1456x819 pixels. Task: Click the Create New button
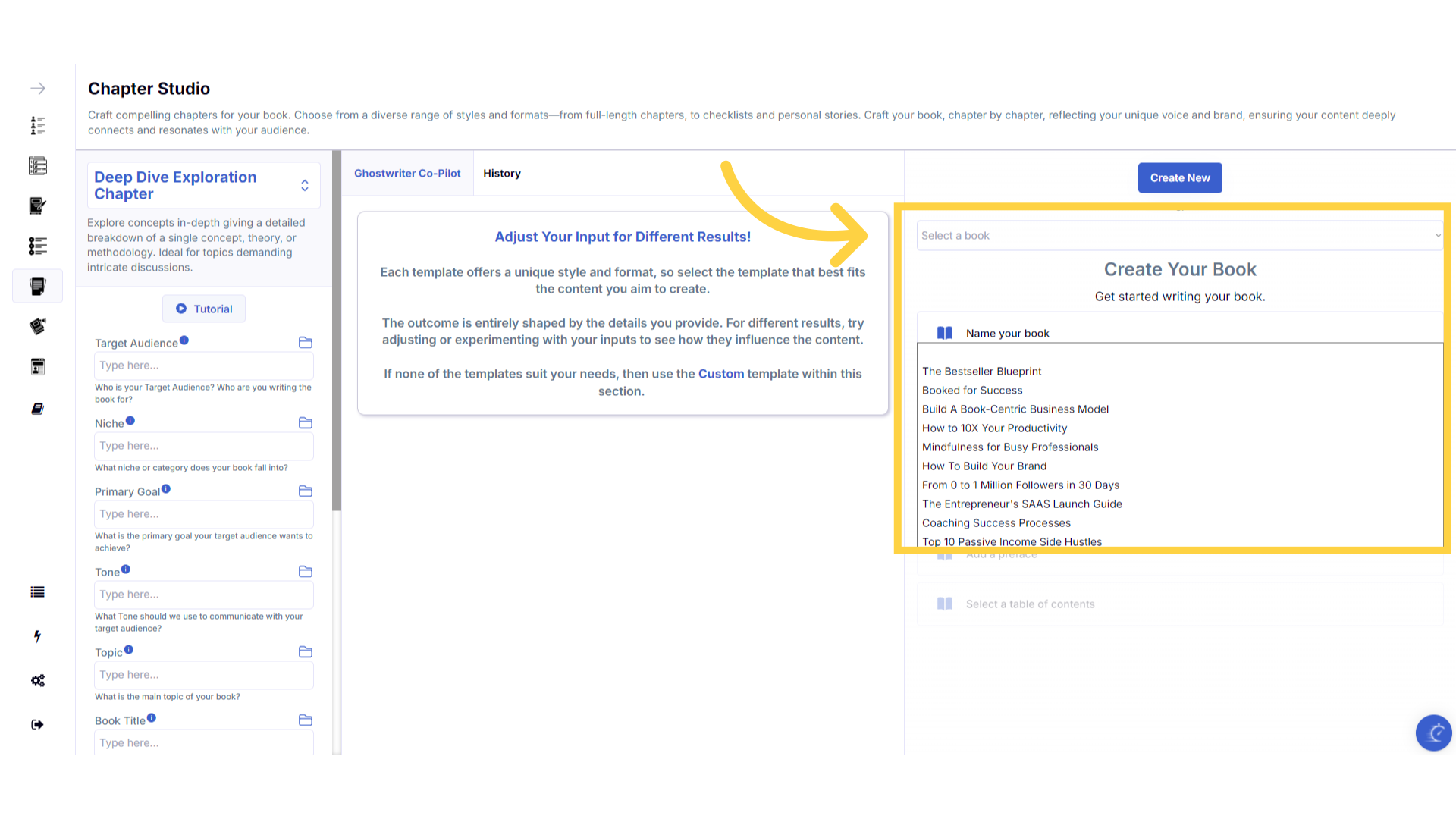click(x=1180, y=178)
